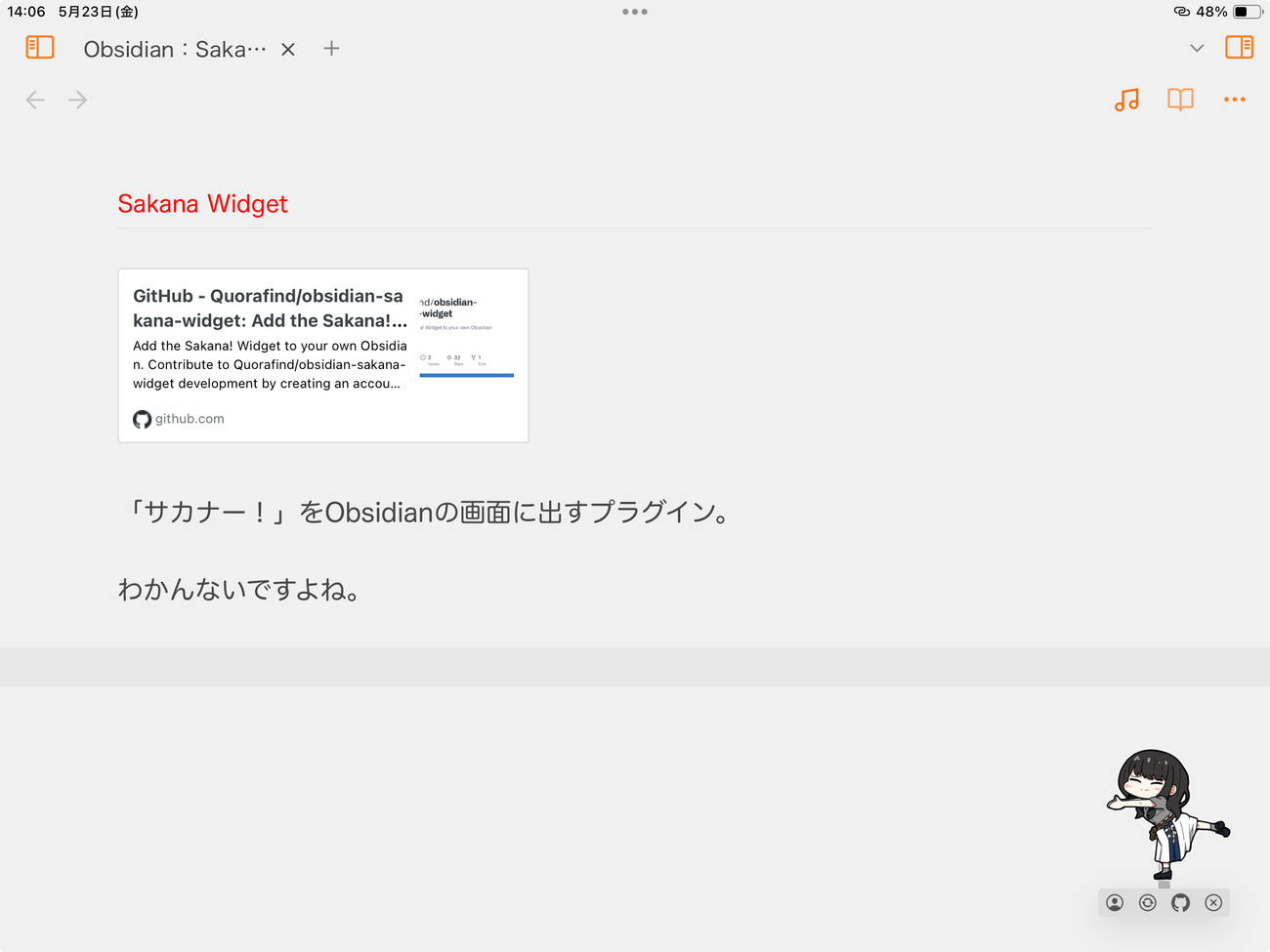
Task: Close the Obsidian : Saka… tab
Action: click(x=288, y=49)
